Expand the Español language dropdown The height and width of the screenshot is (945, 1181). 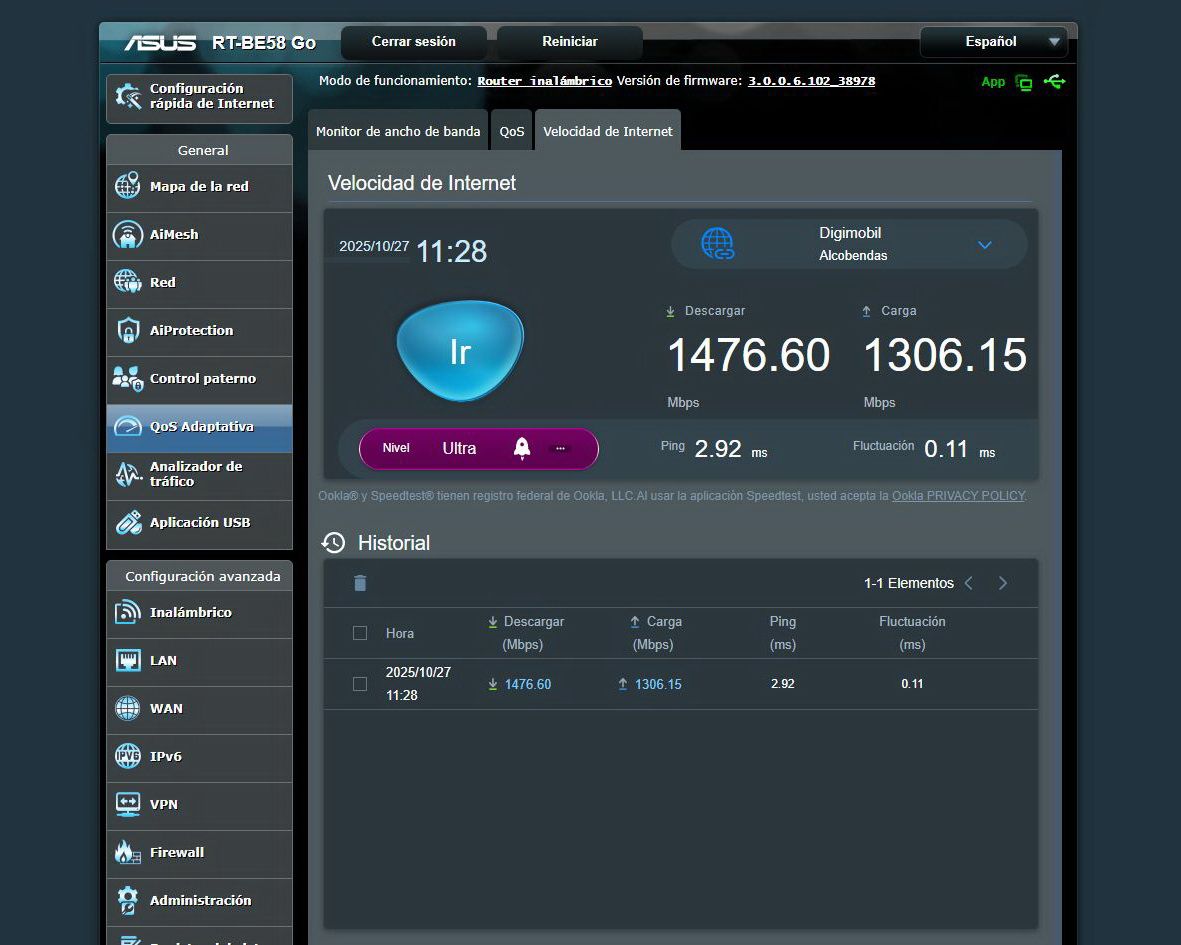pos(994,41)
